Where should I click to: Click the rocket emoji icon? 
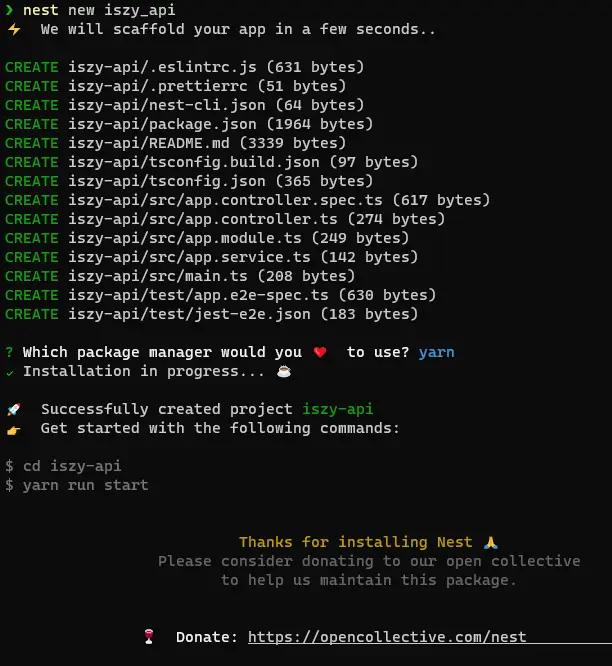point(13,409)
